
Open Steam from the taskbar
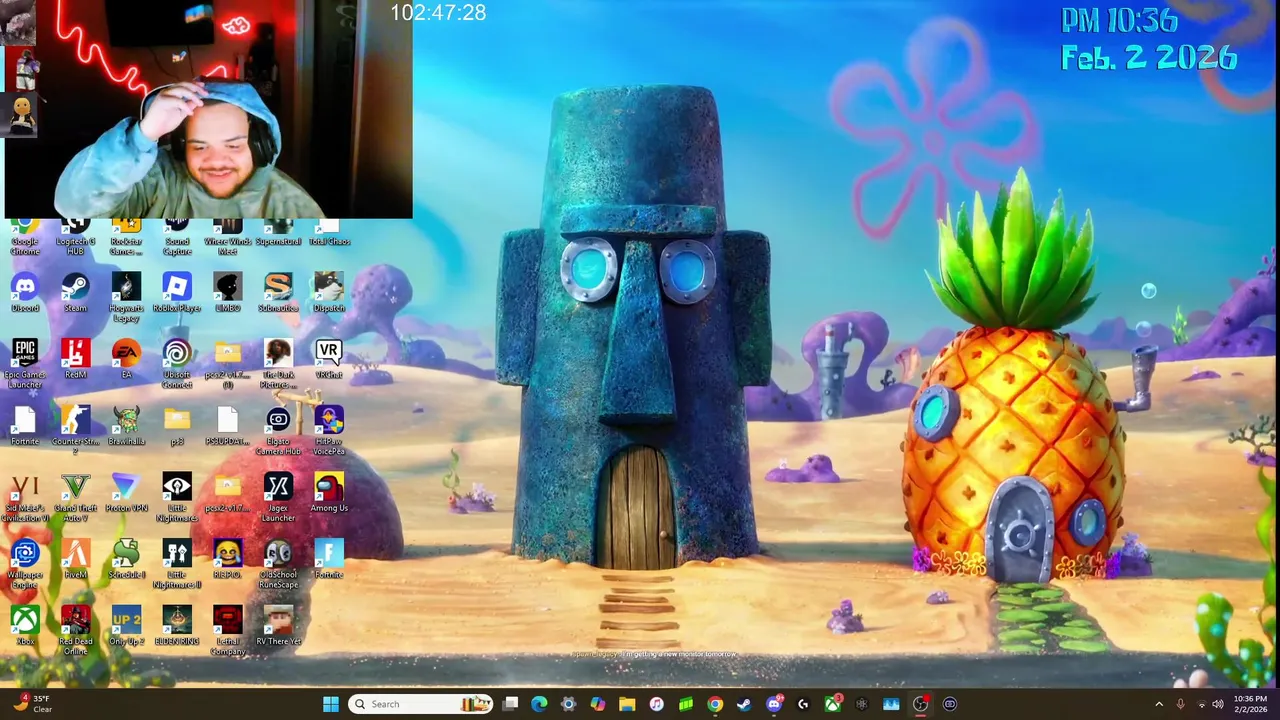[744, 704]
